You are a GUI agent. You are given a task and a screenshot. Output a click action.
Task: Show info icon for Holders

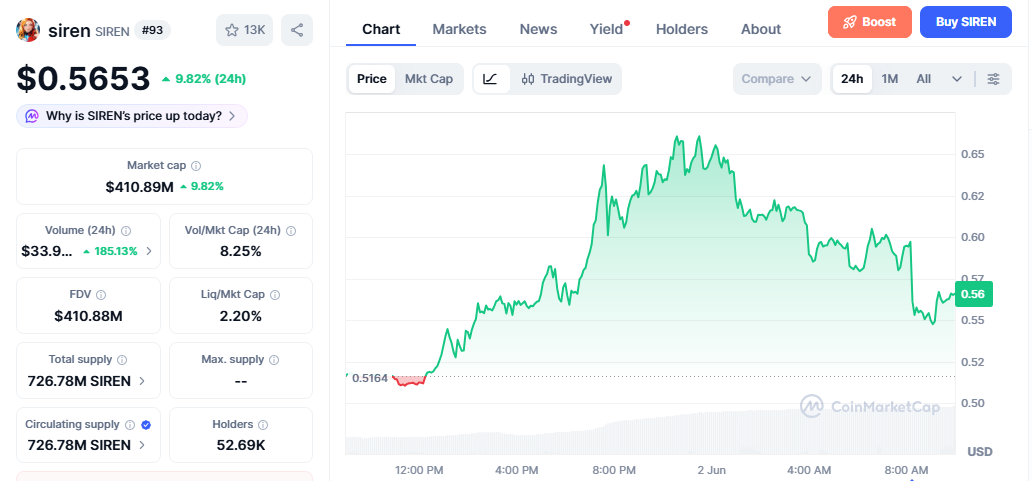tap(263, 425)
